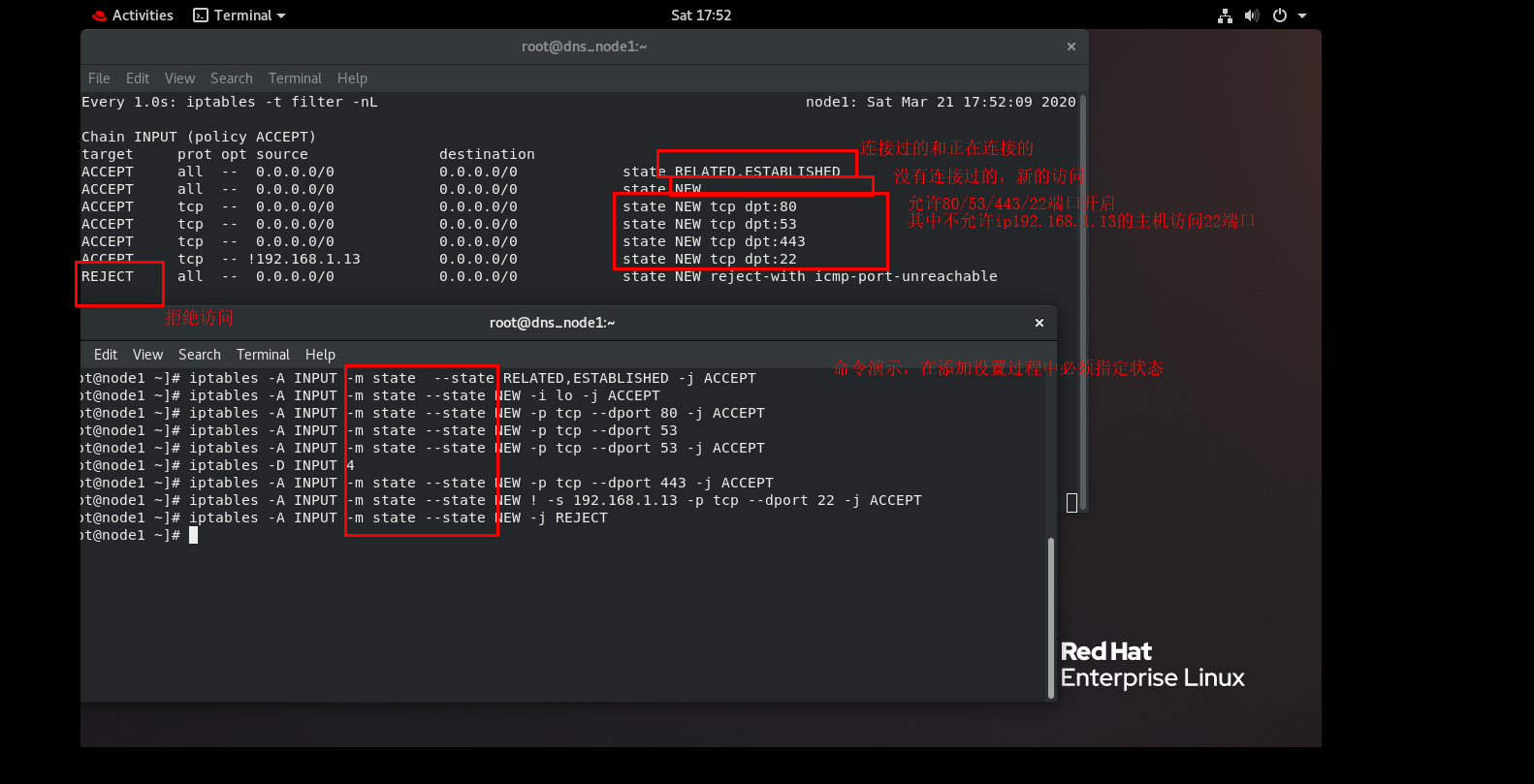This screenshot has width=1534, height=784.
Task: Click the terminal icon beside Terminal label
Action: click(201, 16)
